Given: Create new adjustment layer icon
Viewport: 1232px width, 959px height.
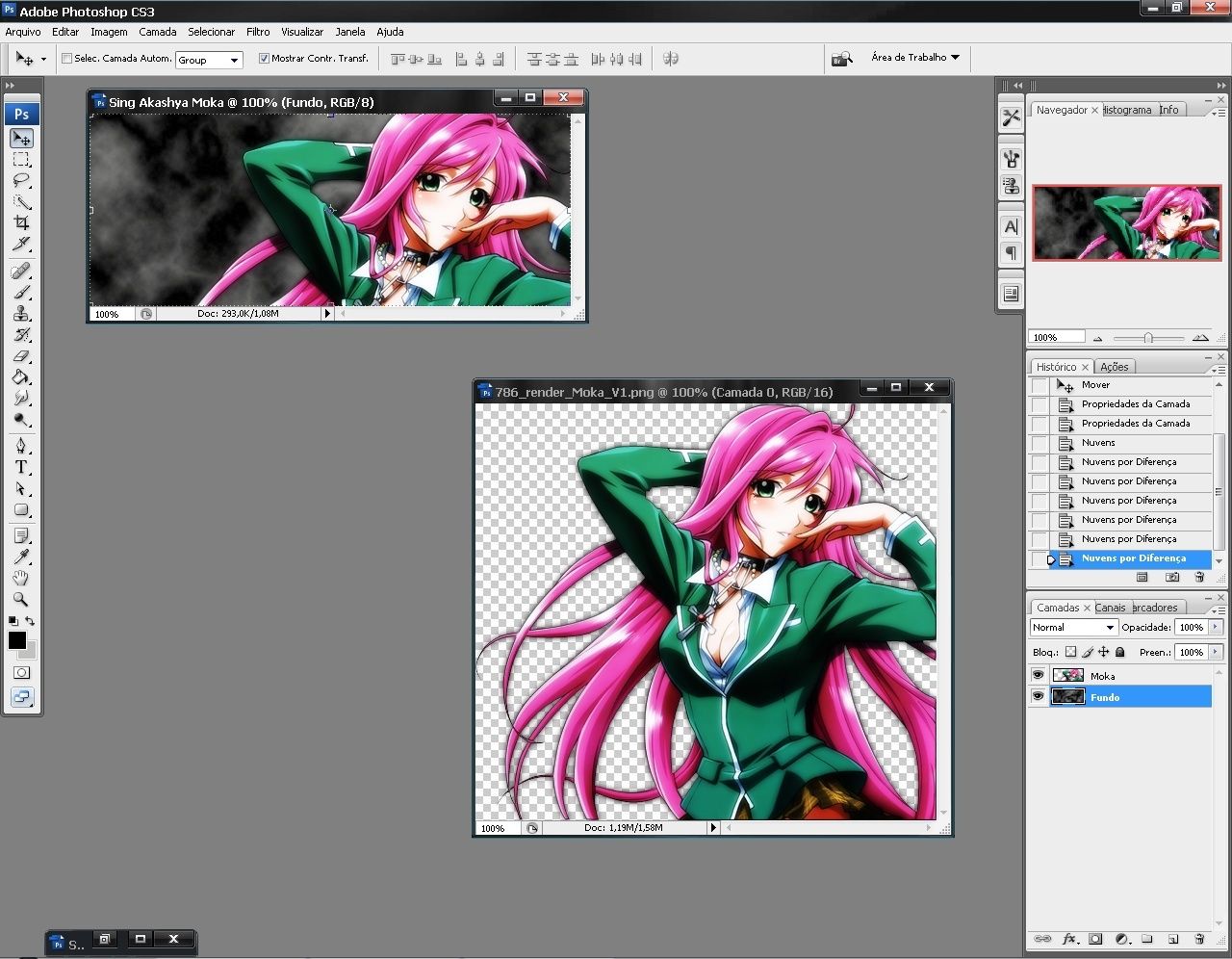Looking at the screenshot, I should [1122, 939].
